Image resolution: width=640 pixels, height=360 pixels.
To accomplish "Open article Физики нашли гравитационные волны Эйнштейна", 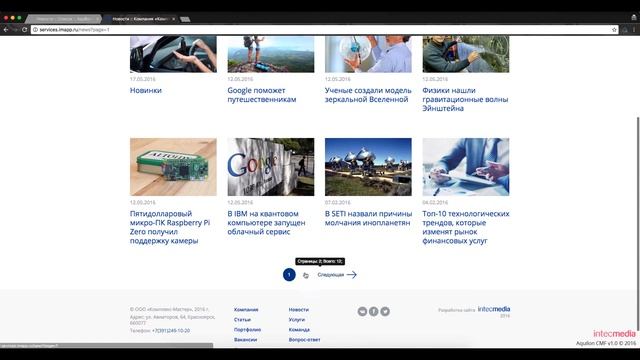I will tap(465, 99).
